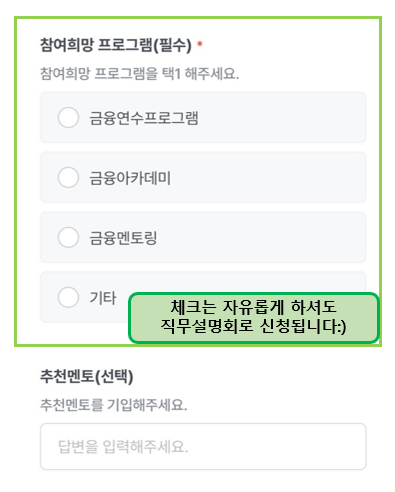Click the 금융연수프로그램 option label text

[144, 118]
